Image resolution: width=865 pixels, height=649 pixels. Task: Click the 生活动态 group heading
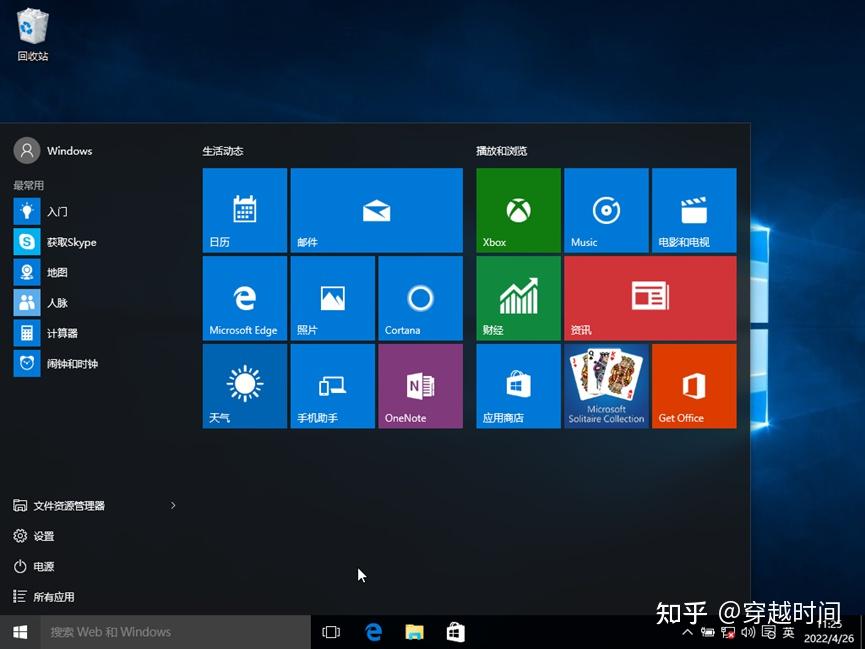point(223,151)
